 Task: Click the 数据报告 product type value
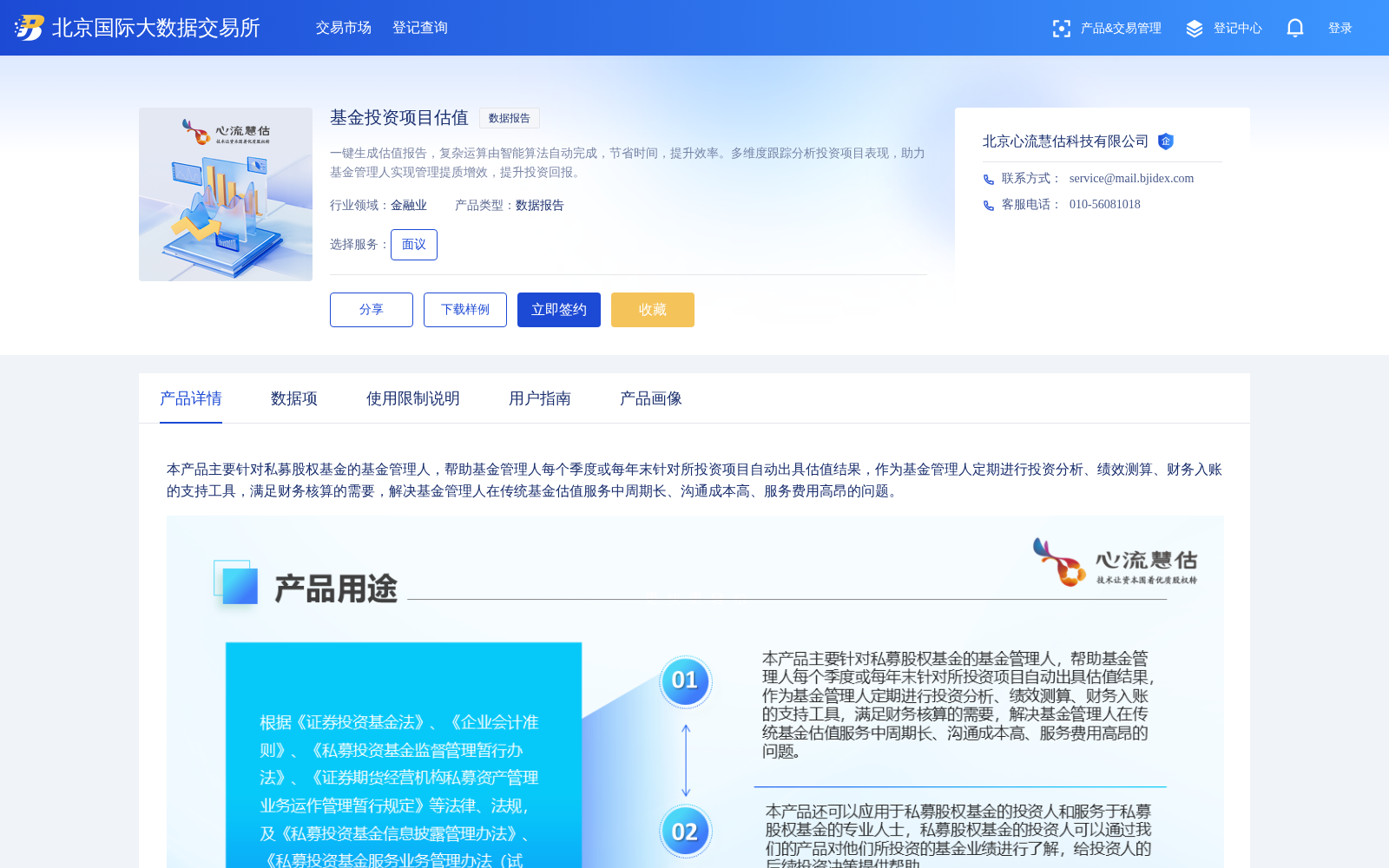[540, 206]
